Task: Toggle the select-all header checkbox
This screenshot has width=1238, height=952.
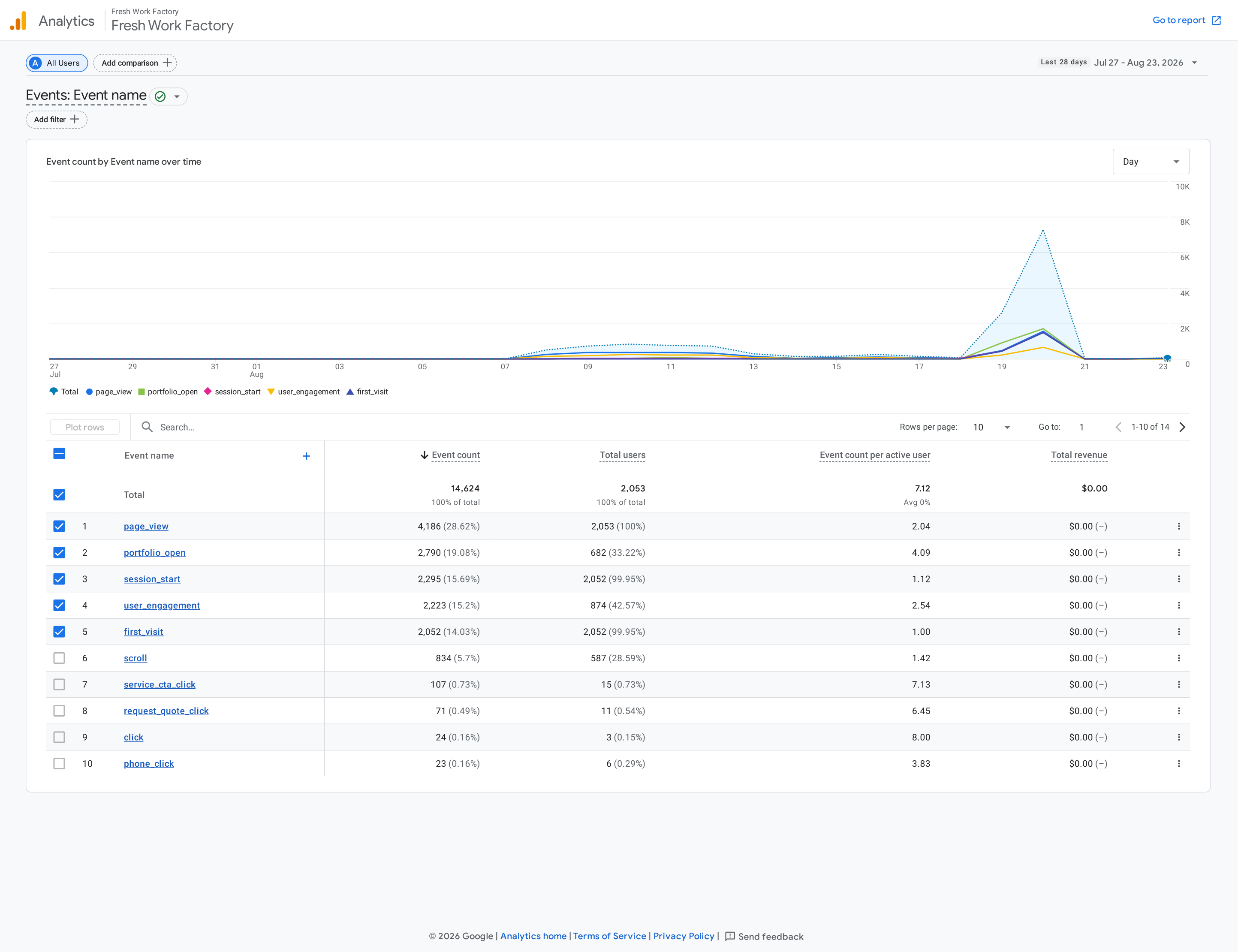Action: (x=59, y=454)
